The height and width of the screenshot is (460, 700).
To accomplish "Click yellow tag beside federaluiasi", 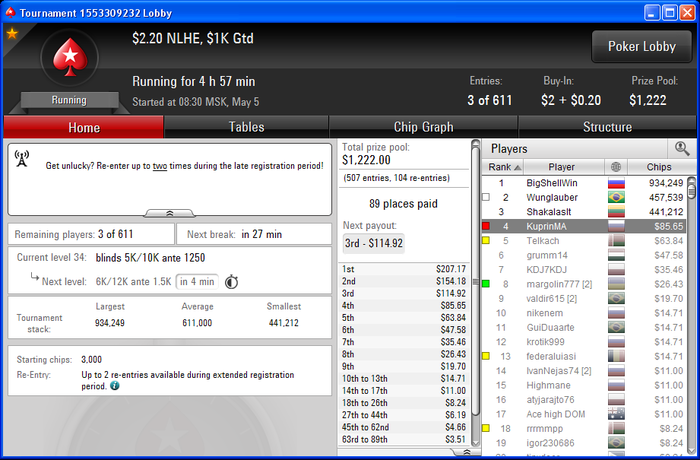I will tap(486, 356).
